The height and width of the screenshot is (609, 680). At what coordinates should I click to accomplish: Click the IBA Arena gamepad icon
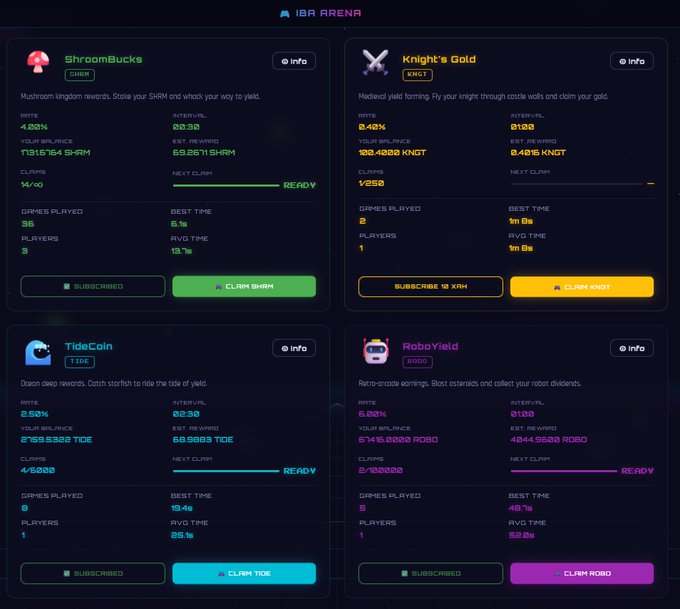pyautogui.click(x=284, y=13)
